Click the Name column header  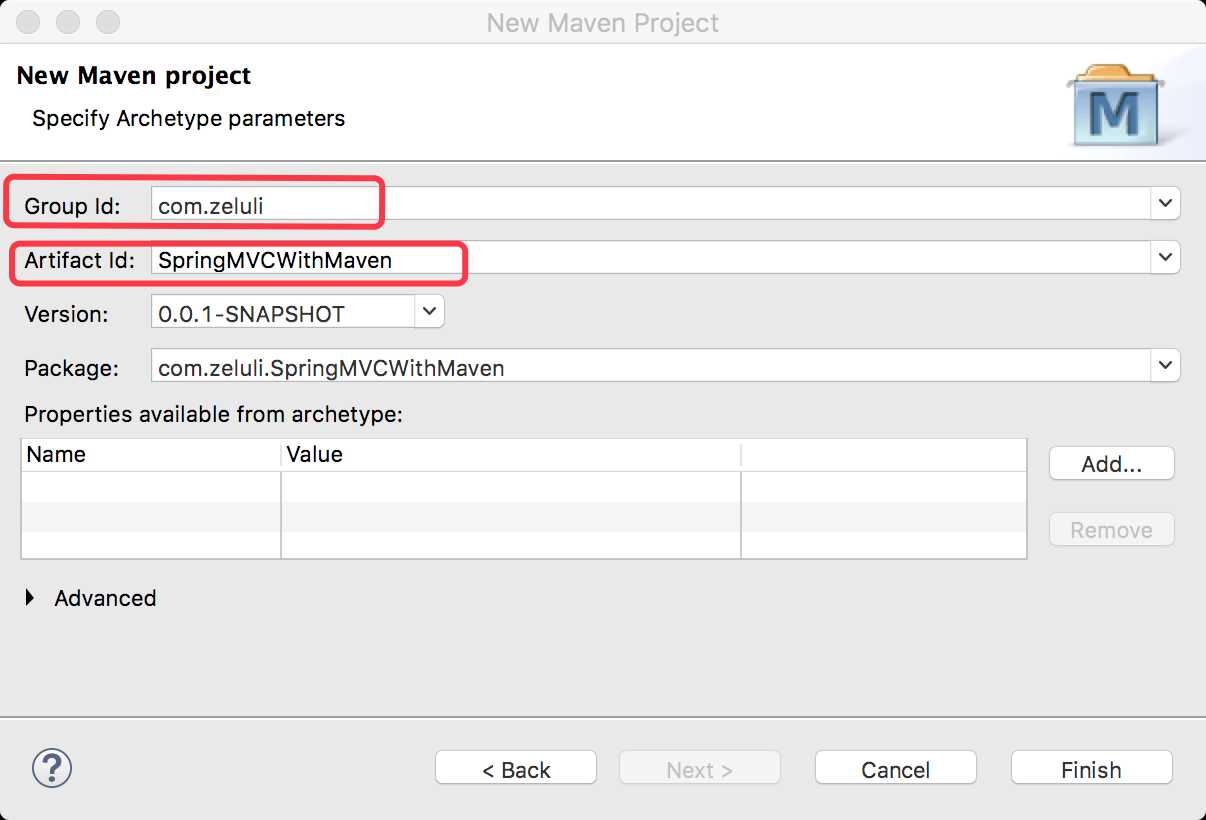tap(151, 454)
